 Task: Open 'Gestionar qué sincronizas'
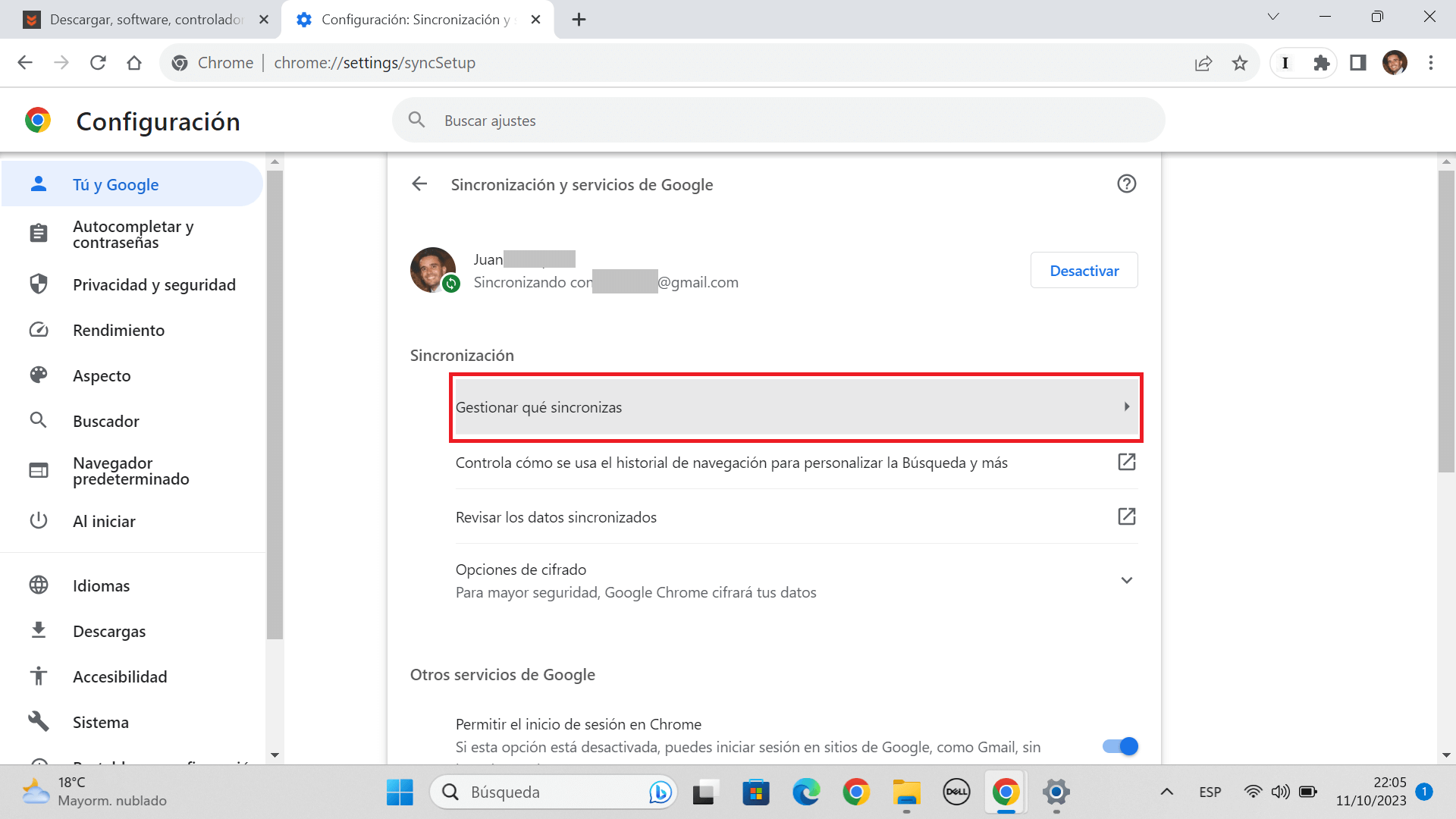coord(795,407)
